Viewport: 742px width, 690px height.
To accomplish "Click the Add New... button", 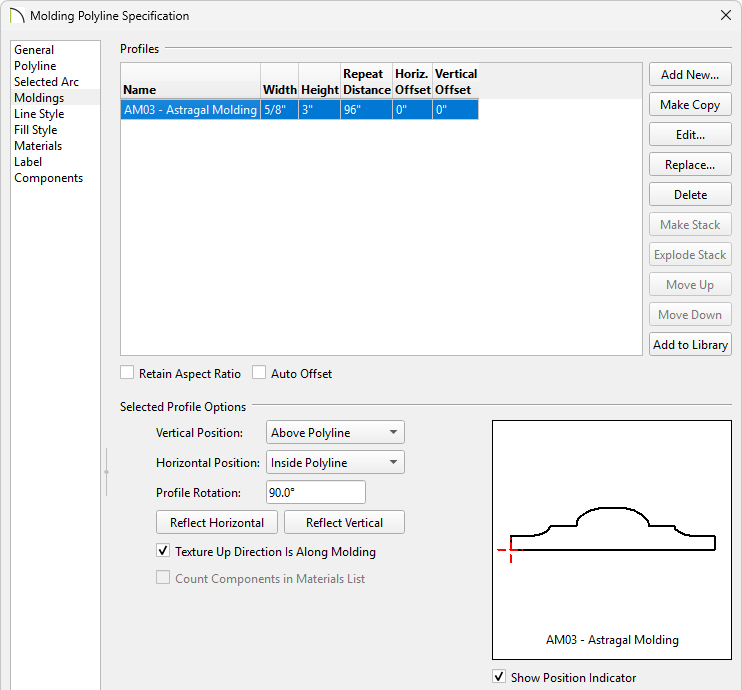I will tap(690, 75).
